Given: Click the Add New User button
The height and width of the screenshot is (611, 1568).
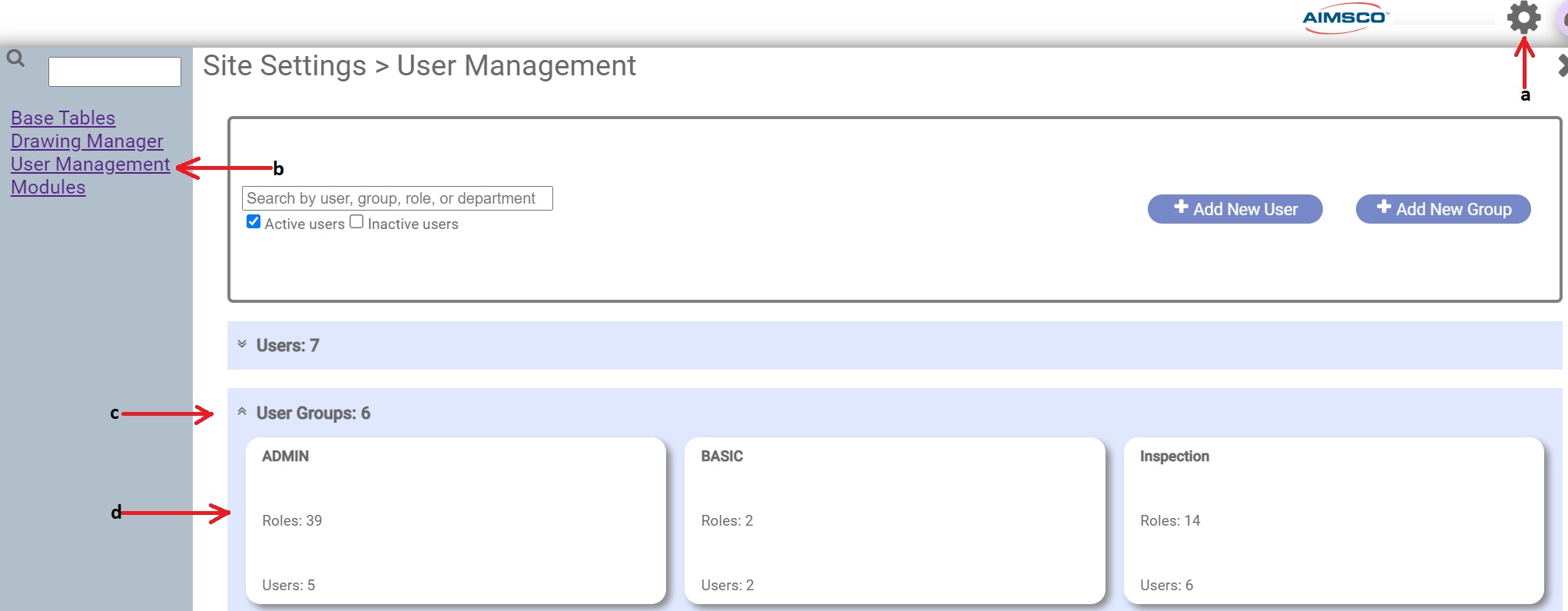Looking at the screenshot, I should click(1235, 209).
